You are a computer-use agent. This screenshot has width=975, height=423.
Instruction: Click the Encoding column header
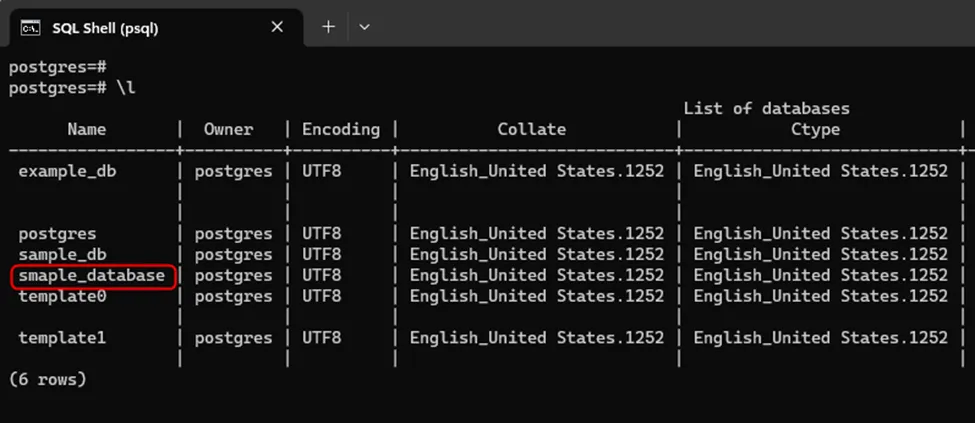click(341, 129)
